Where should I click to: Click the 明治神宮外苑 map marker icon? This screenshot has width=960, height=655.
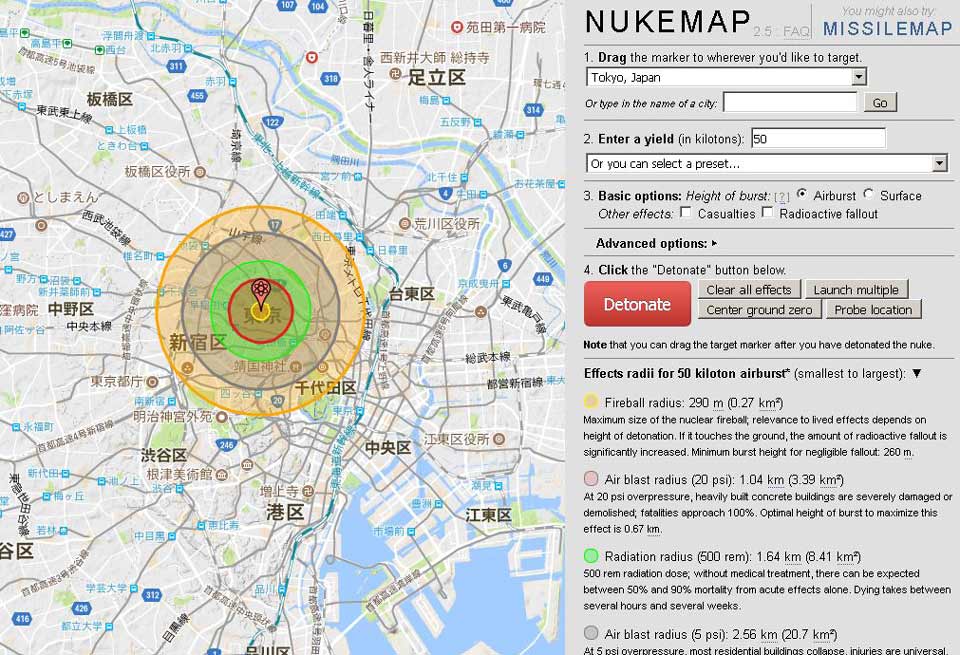coord(221,417)
